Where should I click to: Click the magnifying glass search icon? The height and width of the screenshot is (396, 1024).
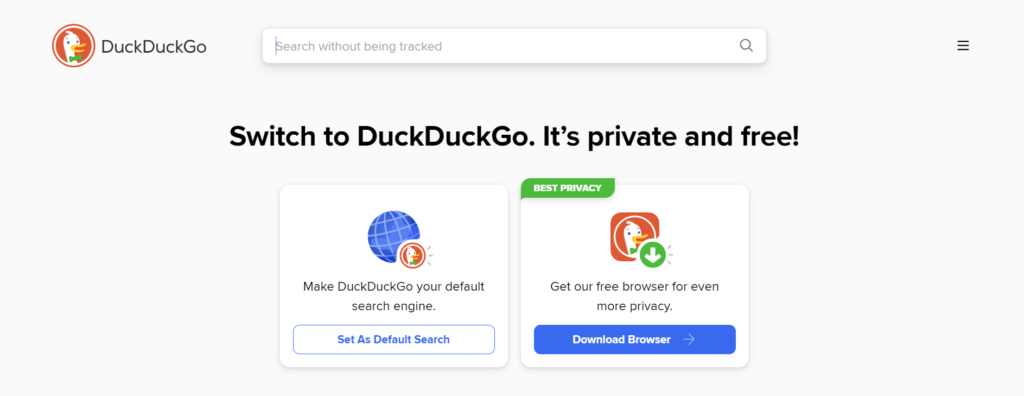[746, 46]
